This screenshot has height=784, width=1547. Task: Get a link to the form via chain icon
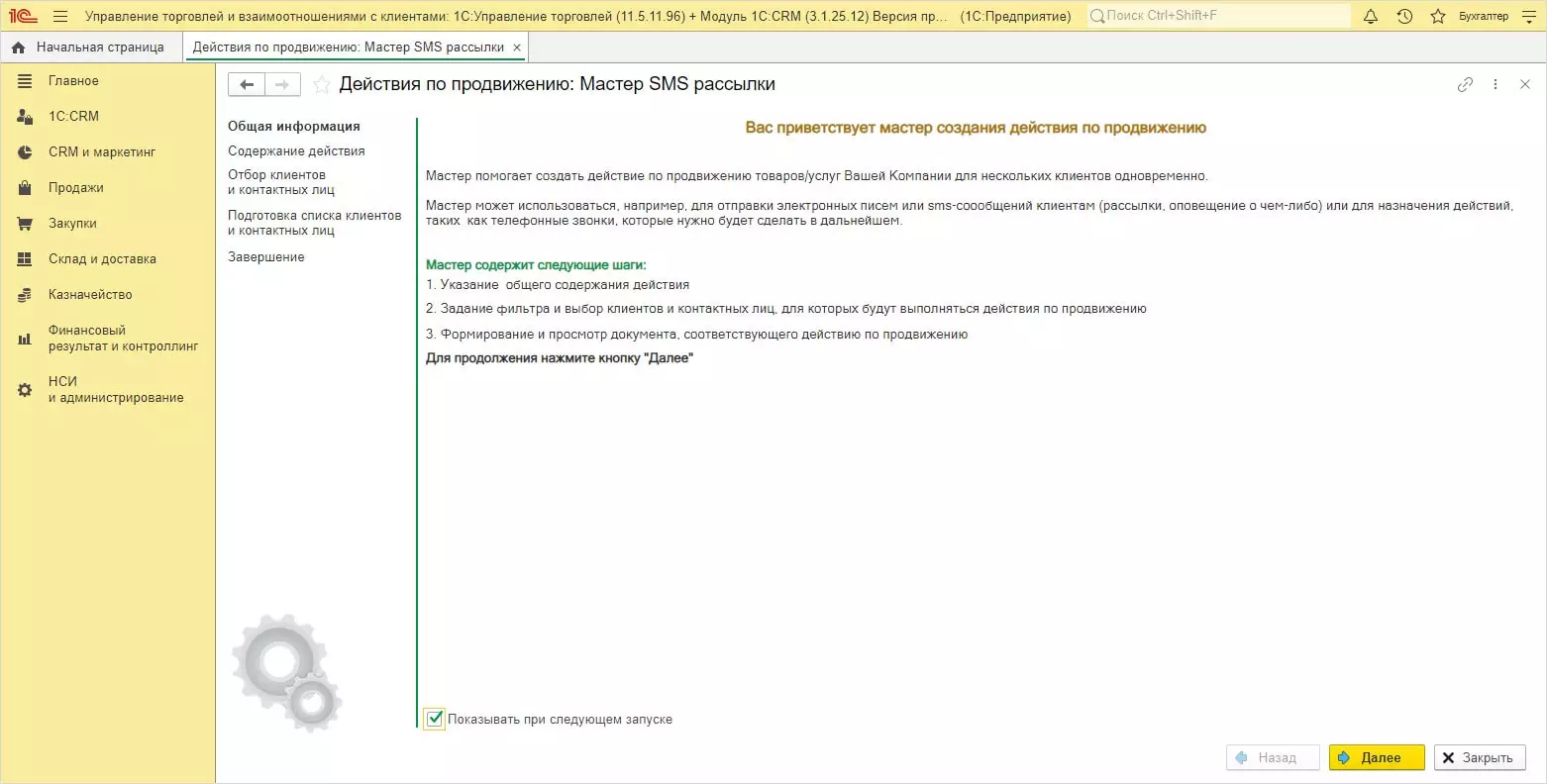[1465, 85]
